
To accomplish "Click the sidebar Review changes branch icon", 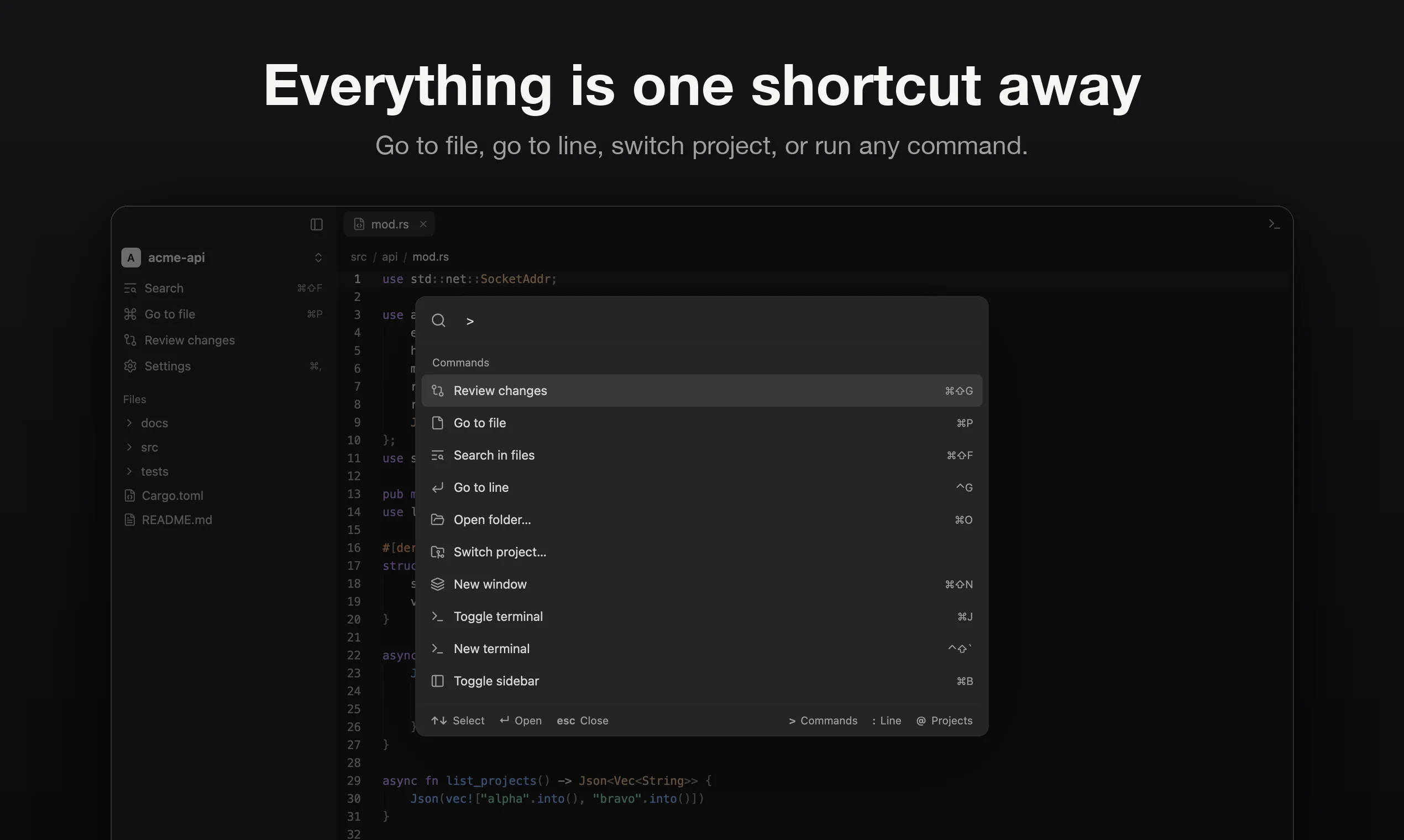I will click(x=130, y=340).
